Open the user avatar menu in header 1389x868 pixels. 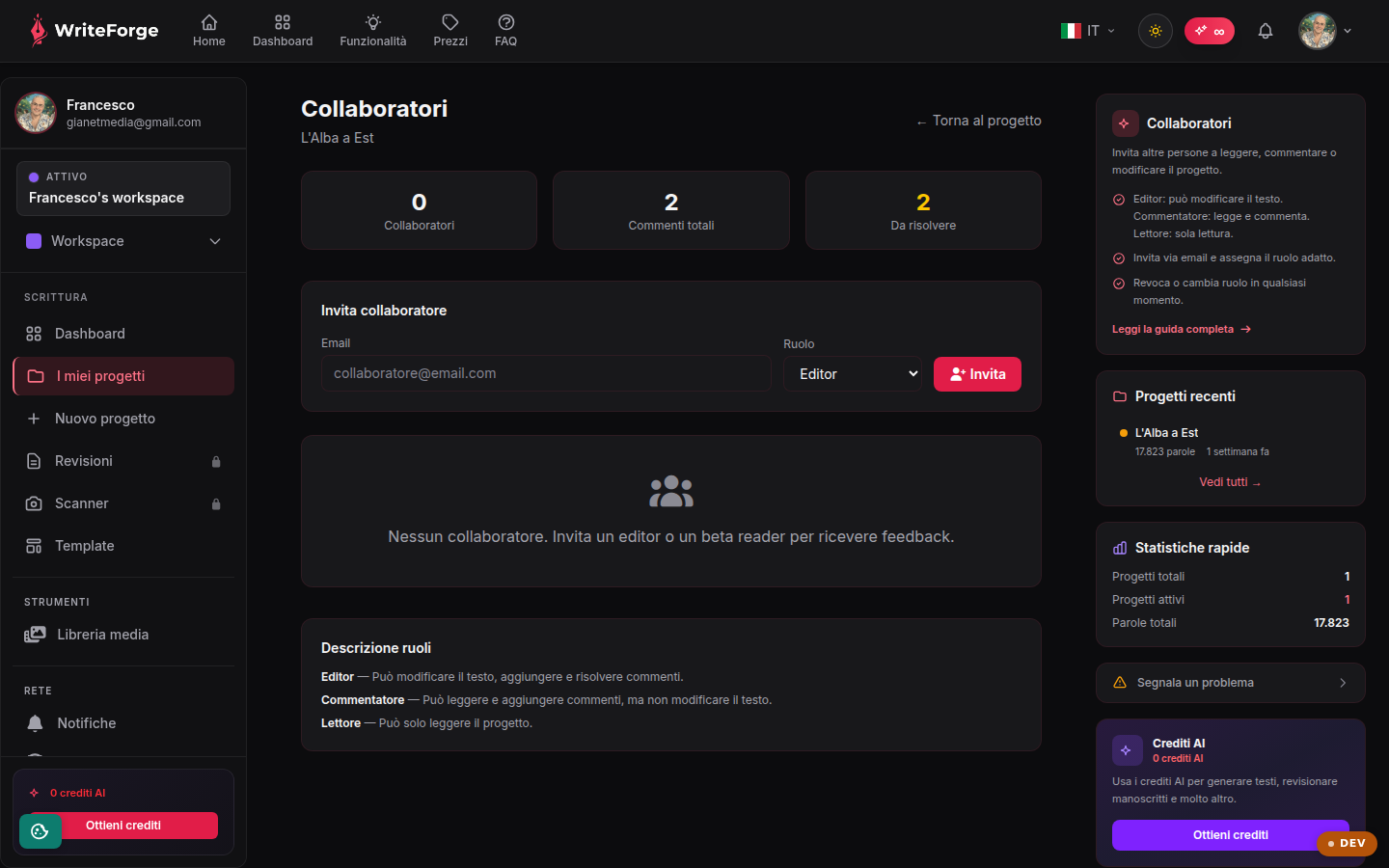pos(1325,31)
